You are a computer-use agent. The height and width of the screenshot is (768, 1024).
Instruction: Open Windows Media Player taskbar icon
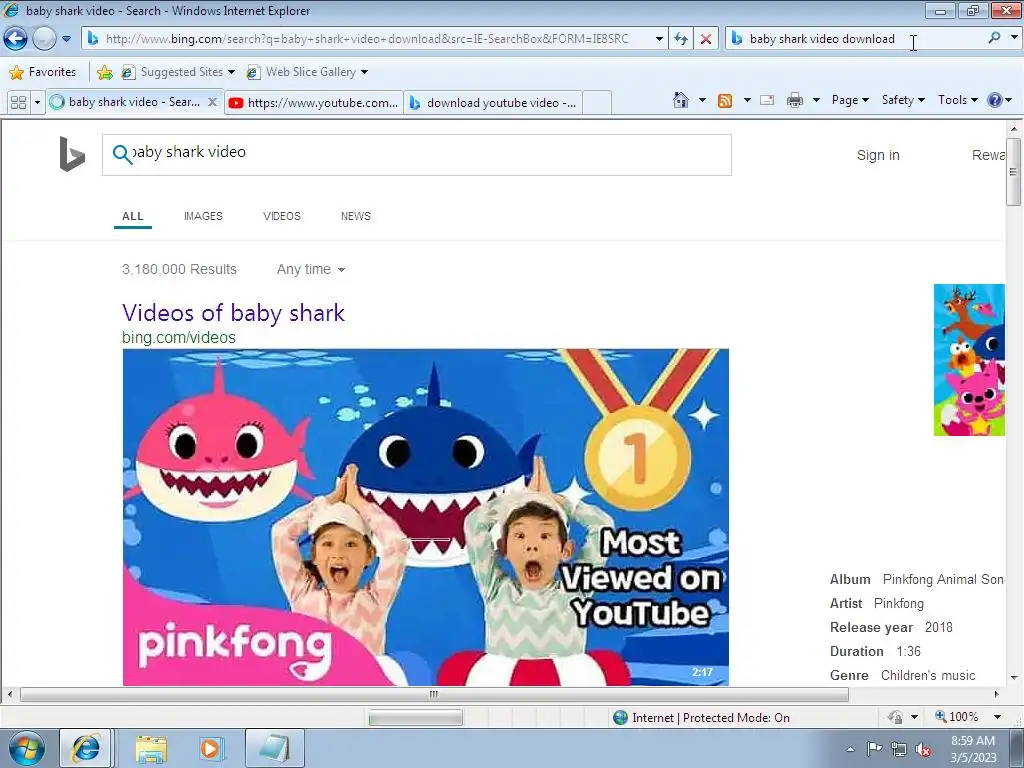pyautogui.click(x=212, y=748)
